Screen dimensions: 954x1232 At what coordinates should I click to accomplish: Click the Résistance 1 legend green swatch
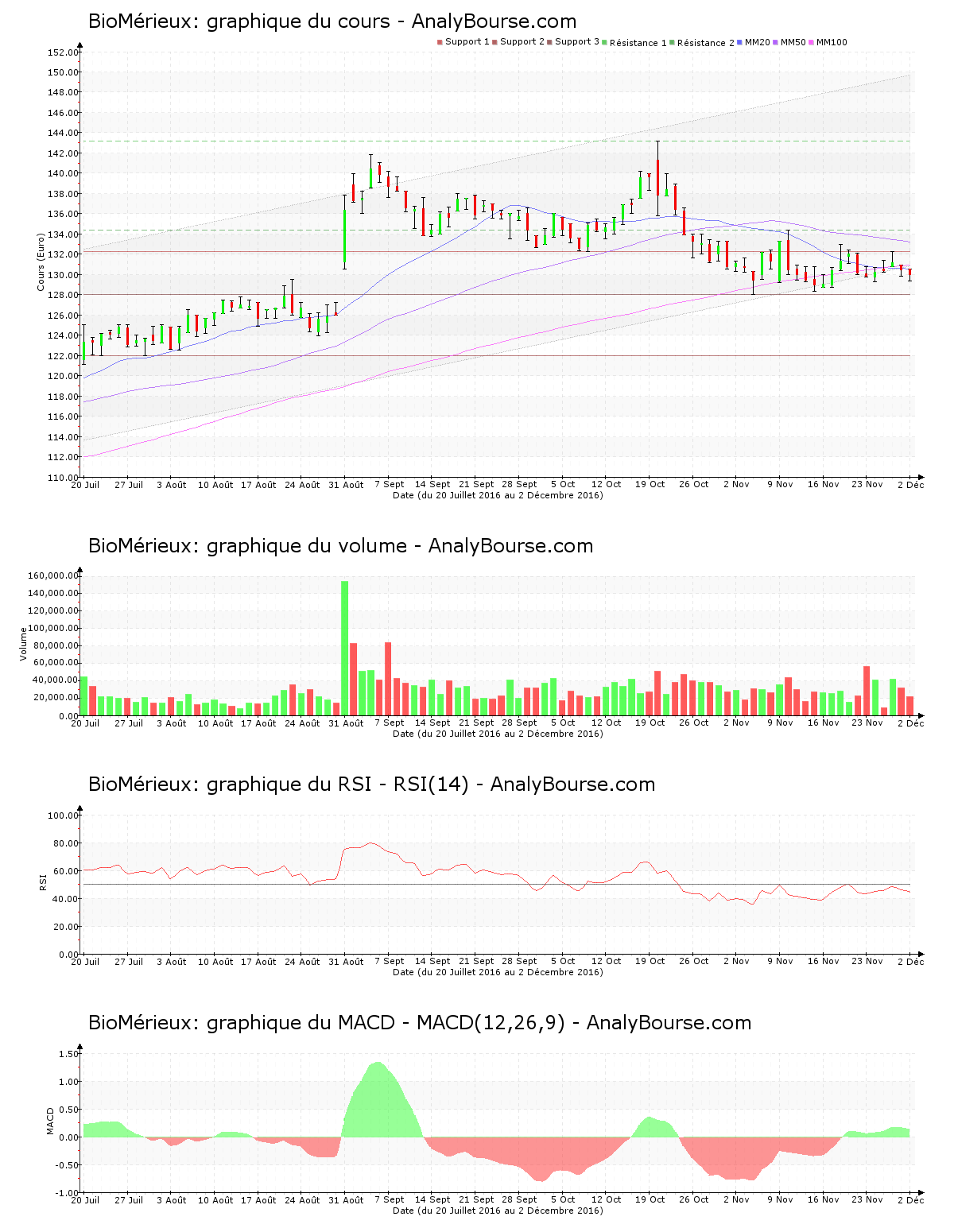click(604, 42)
